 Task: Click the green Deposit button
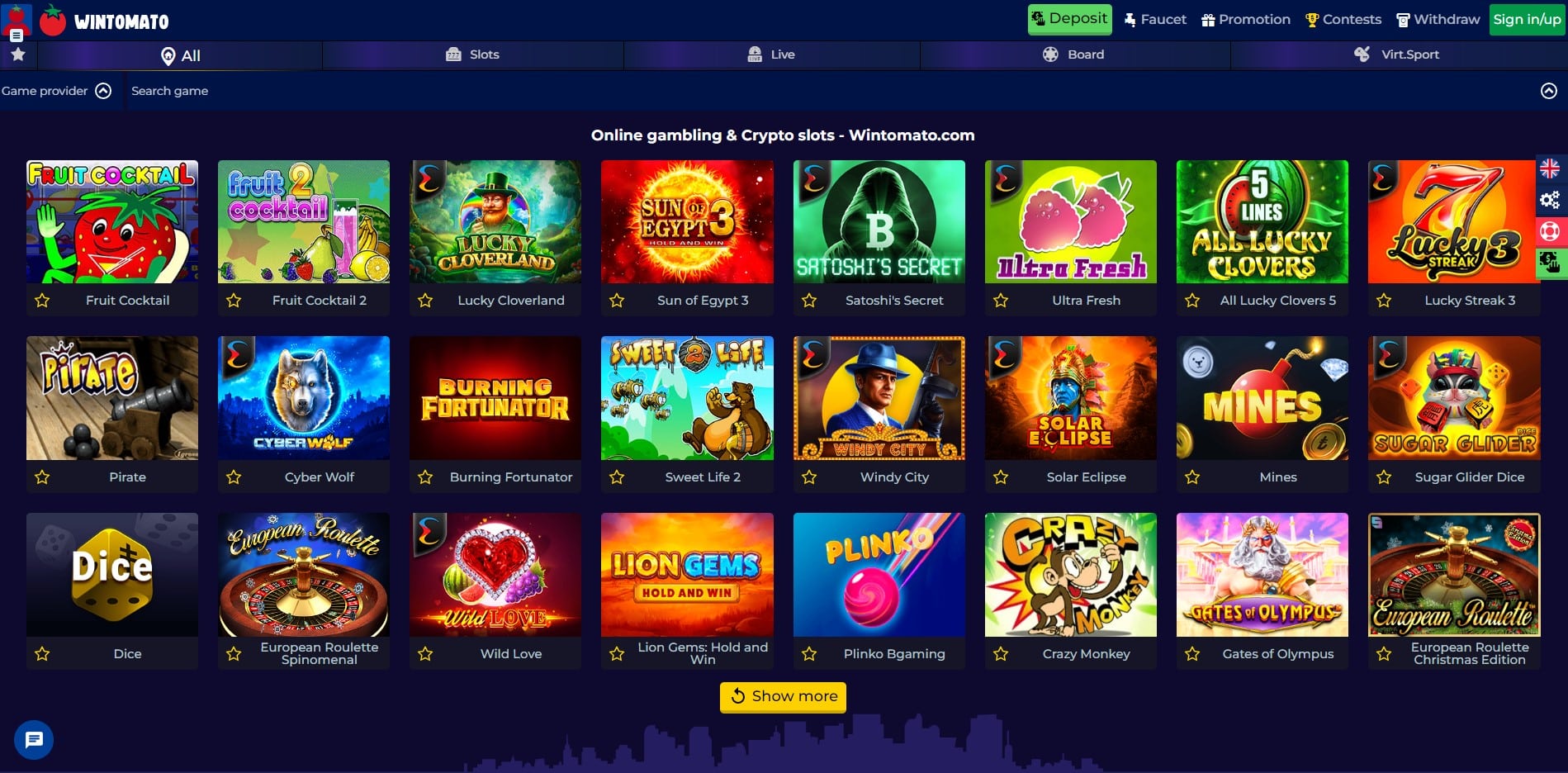[x=1069, y=19]
